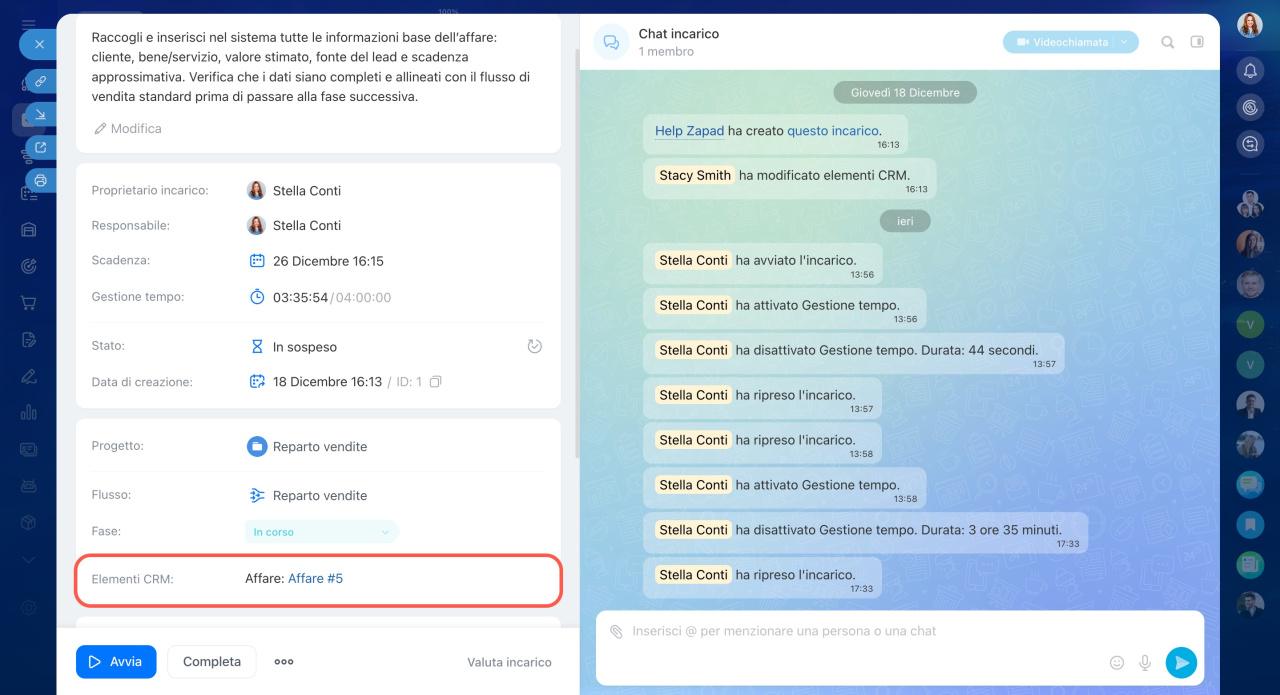Screen dimensions: 1280x695
Task: Click the paperclip attach file icon
Action: (x=616, y=632)
